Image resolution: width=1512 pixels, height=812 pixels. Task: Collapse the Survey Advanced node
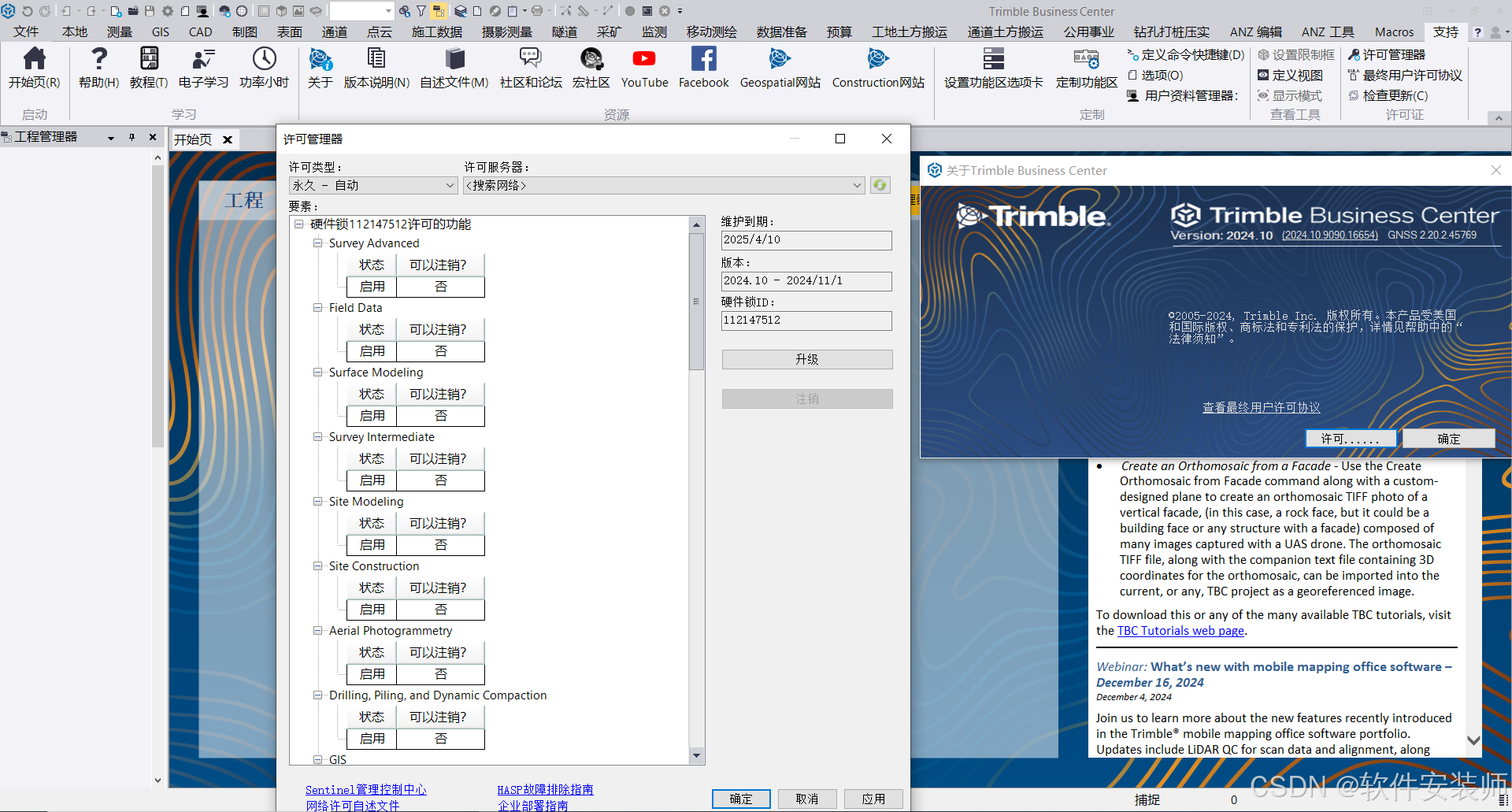click(318, 243)
